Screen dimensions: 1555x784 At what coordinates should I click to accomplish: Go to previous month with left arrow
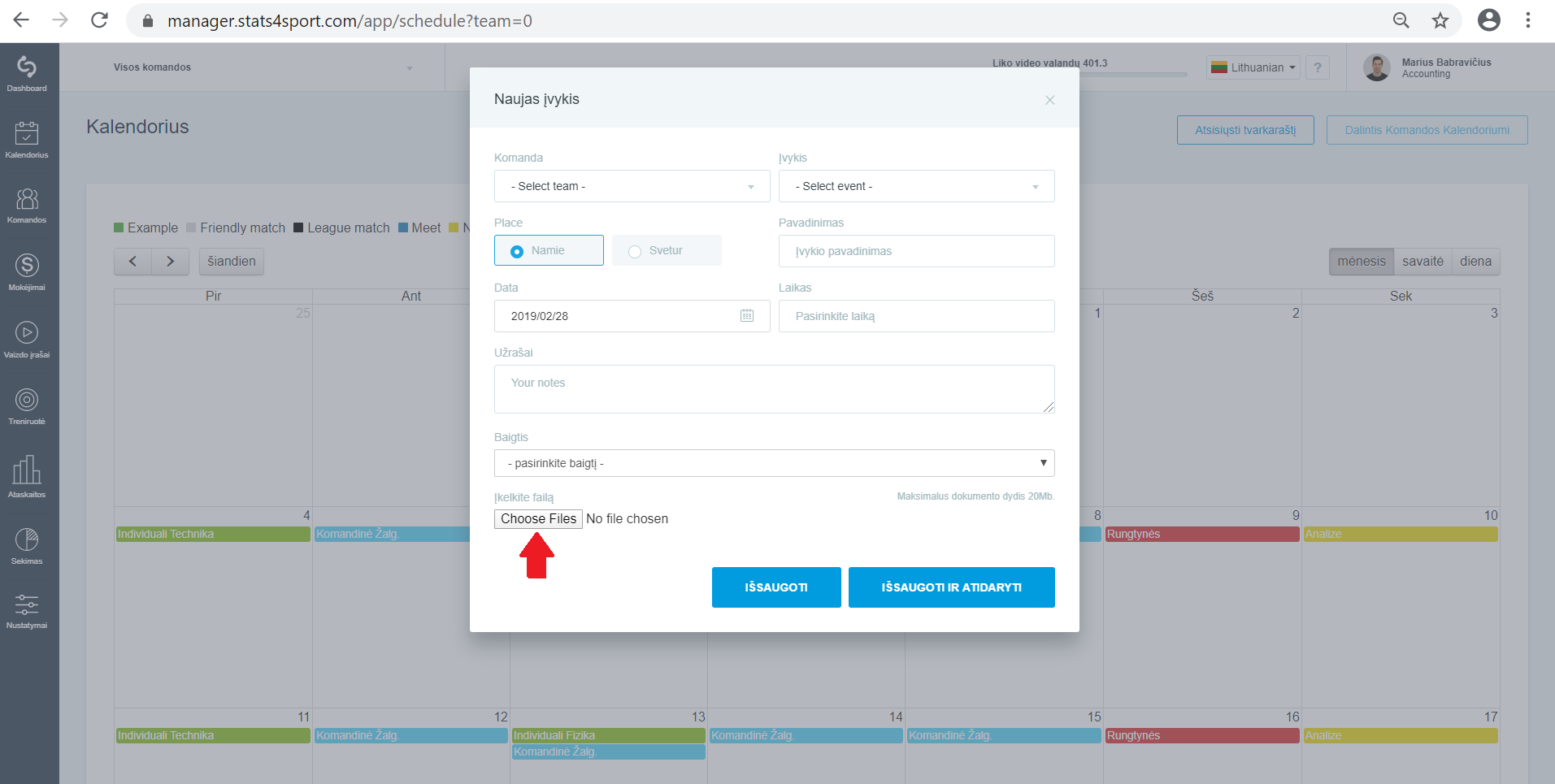pyautogui.click(x=132, y=262)
